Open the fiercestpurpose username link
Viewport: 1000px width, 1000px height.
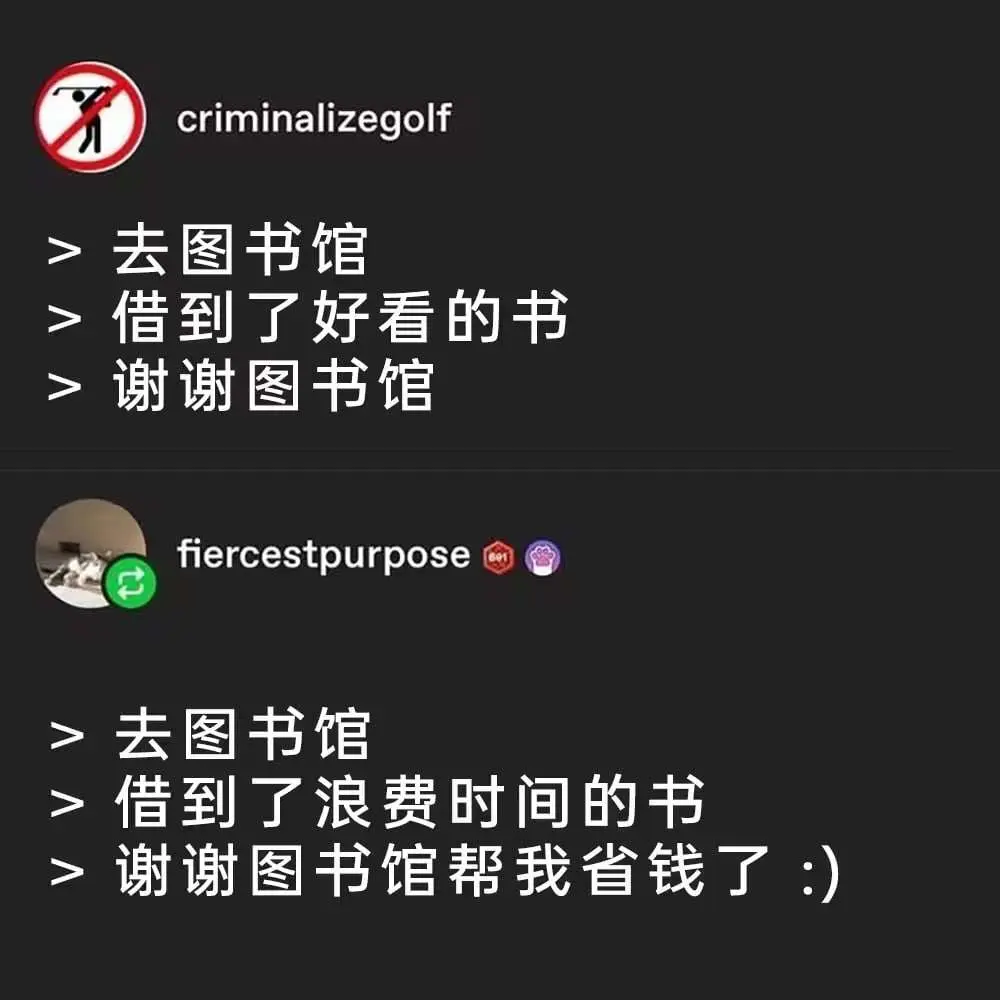tap(323, 555)
